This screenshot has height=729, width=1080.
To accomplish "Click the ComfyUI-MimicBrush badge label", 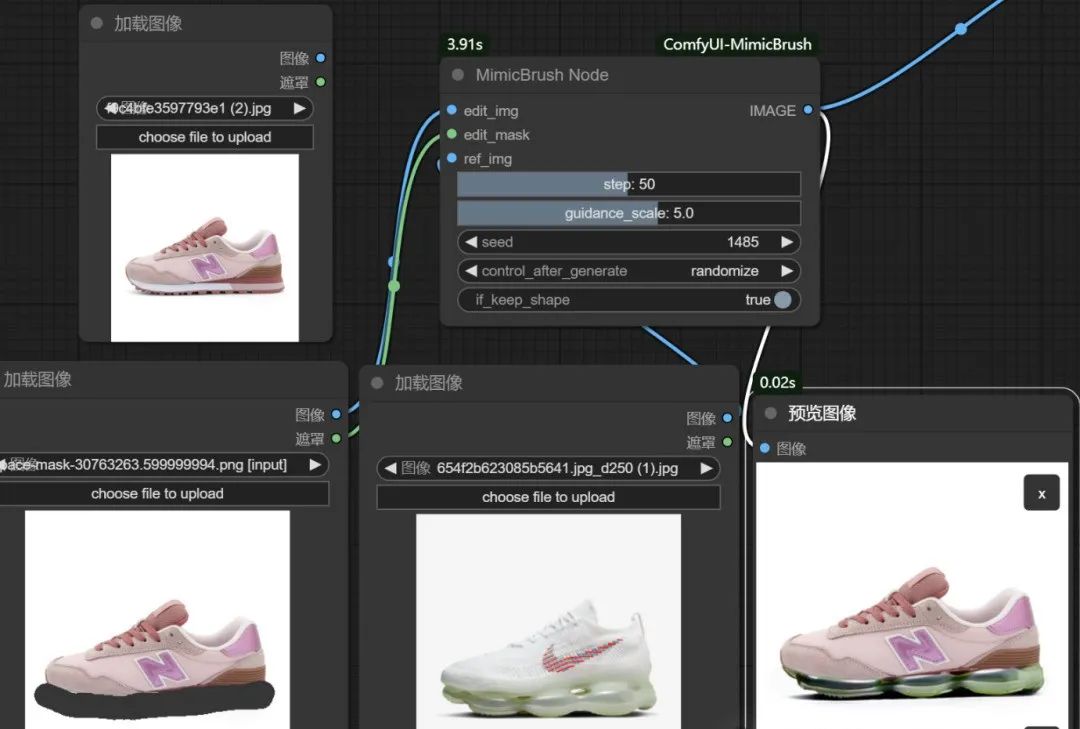I will coord(737,44).
